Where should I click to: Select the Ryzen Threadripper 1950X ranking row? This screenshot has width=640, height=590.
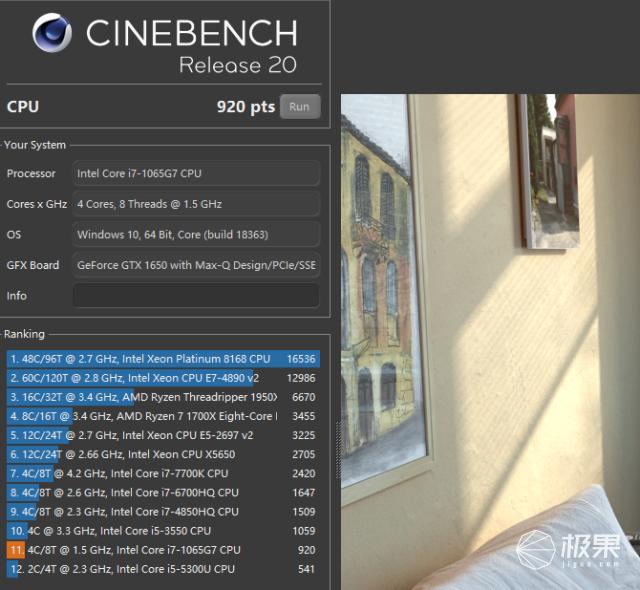(x=163, y=397)
